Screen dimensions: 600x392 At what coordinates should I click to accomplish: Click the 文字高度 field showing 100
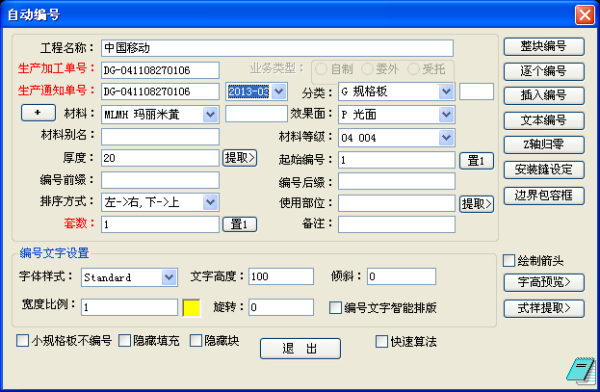point(281,276)
